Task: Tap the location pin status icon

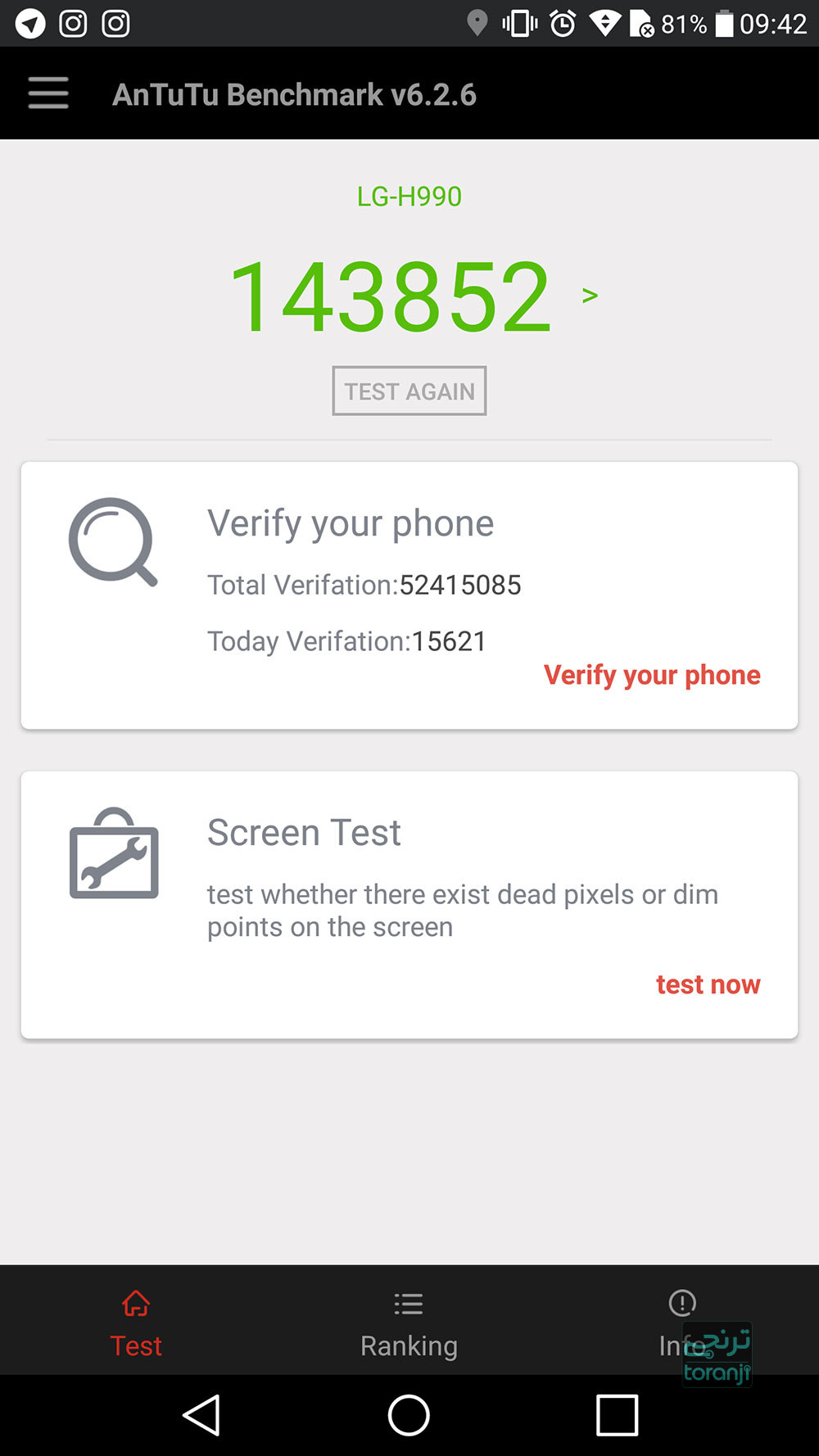Action: pyautogui.click(x=477, y=23)
